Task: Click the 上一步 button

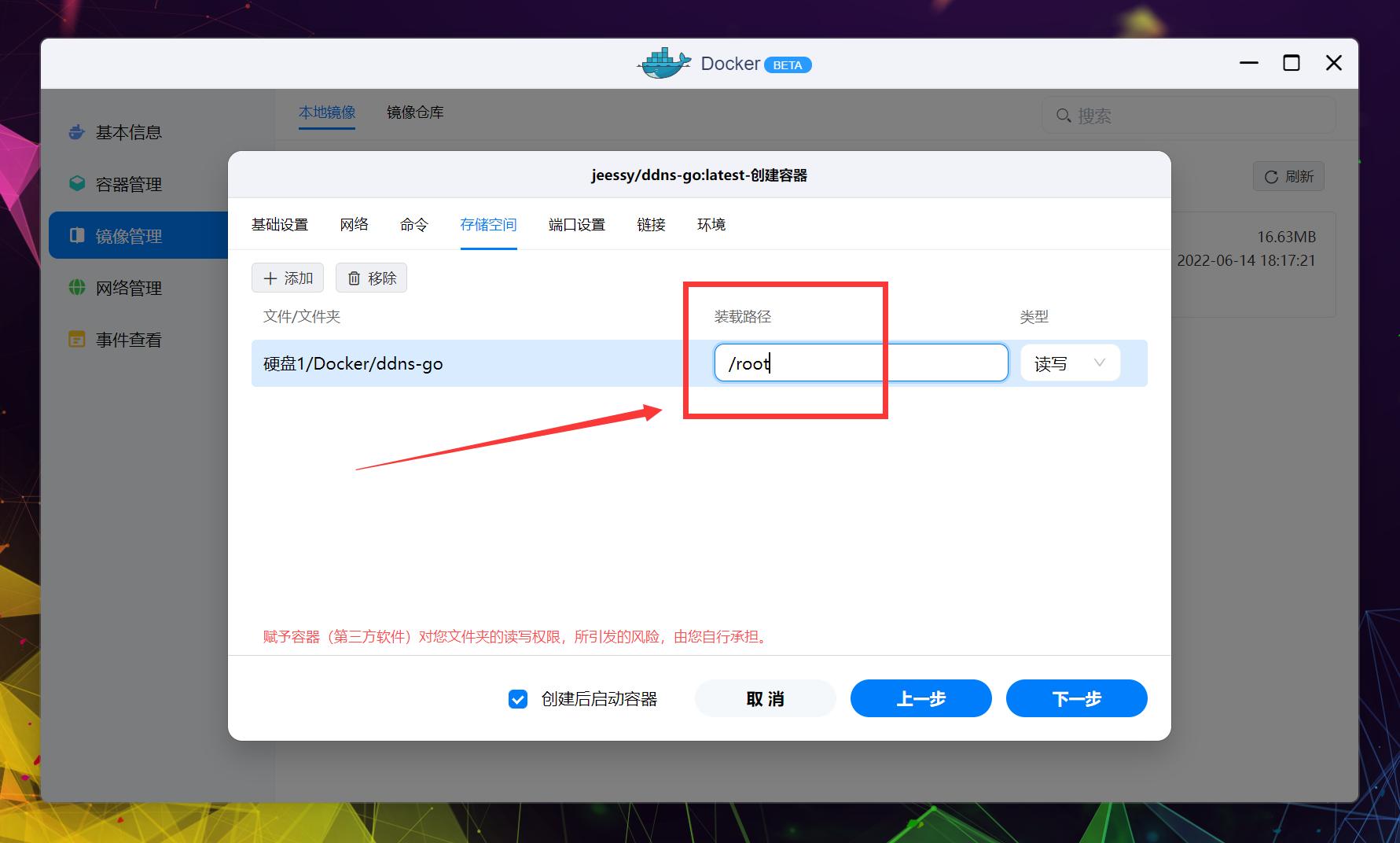Action: point(920,698)
